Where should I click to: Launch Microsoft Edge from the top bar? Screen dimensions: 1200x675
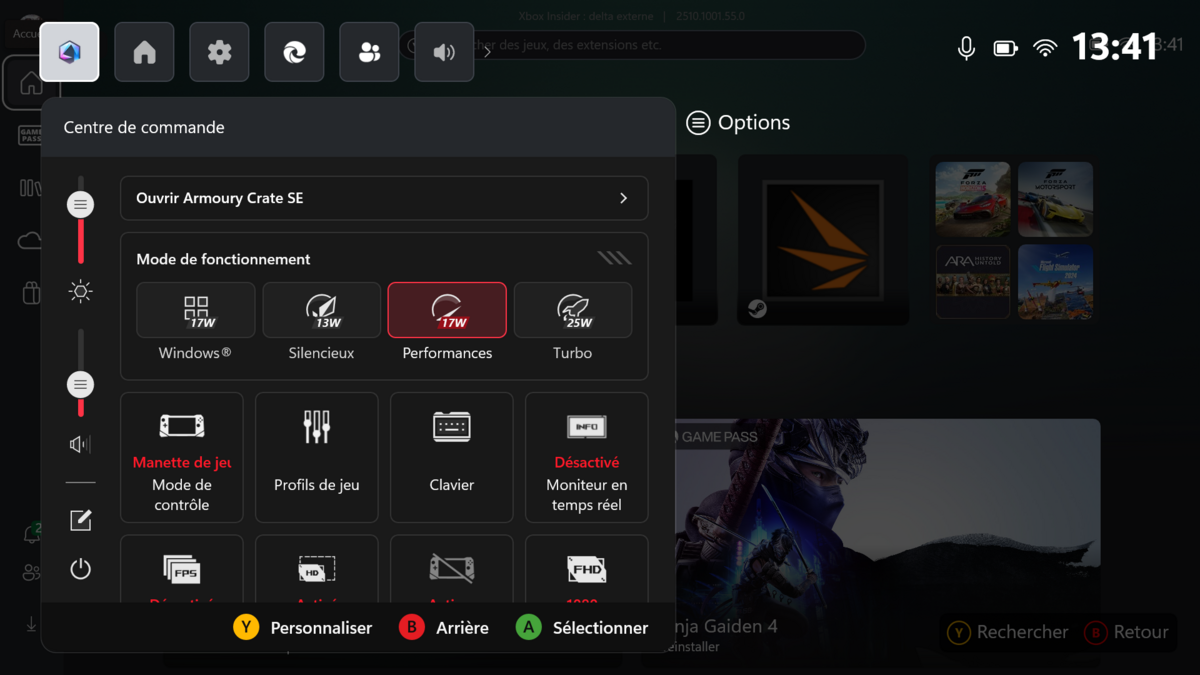pos(294,52)
